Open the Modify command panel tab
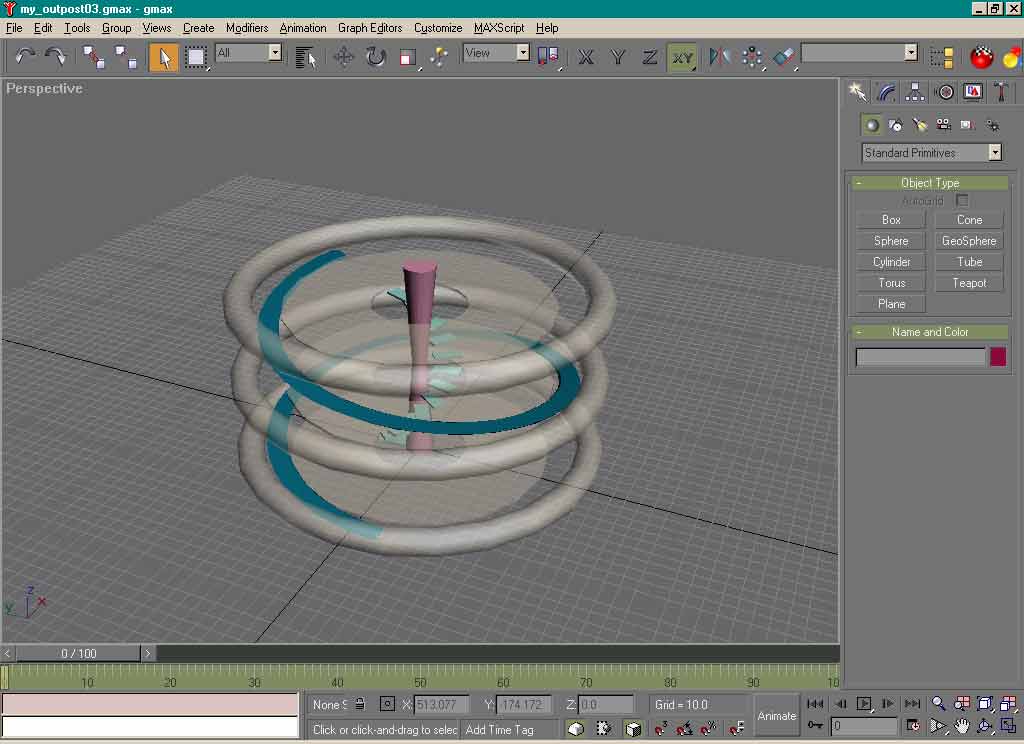The image size is (1024, 744). (x=886, y=92)
